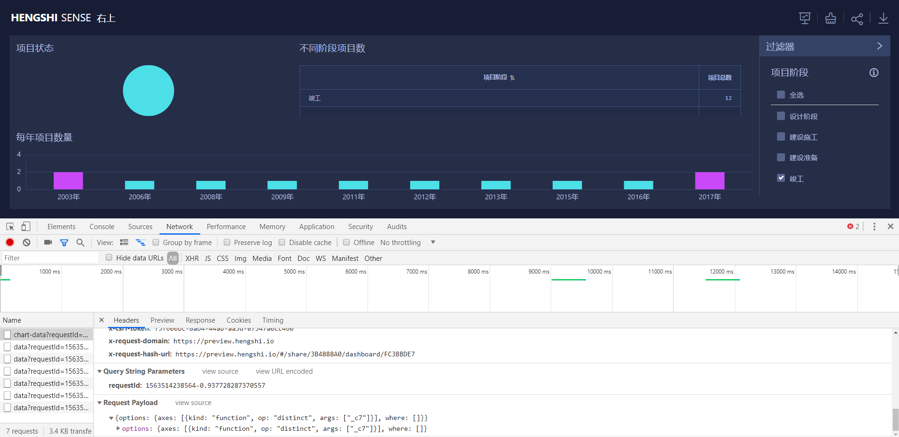Click the 项目总数 column header
The height and width of the screenshot is (437, 899).
click(720, 77)
